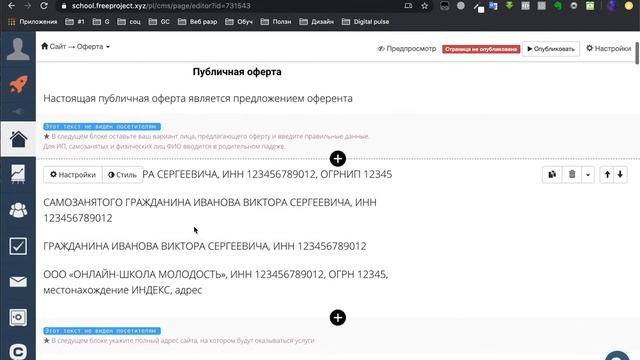Open the соц bookmarks folder

pos(129,22)
